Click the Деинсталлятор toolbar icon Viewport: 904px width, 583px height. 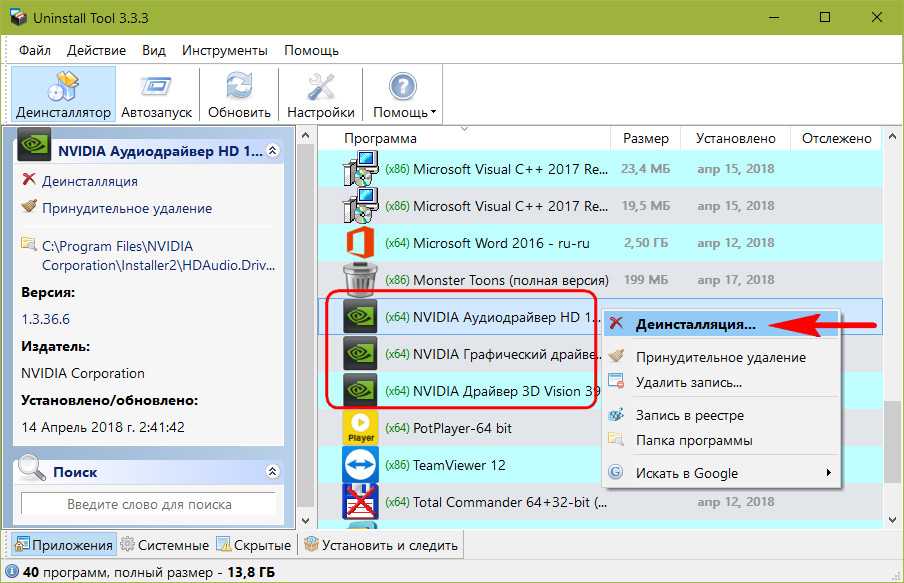pyautogui.click(x=62, y=87)
